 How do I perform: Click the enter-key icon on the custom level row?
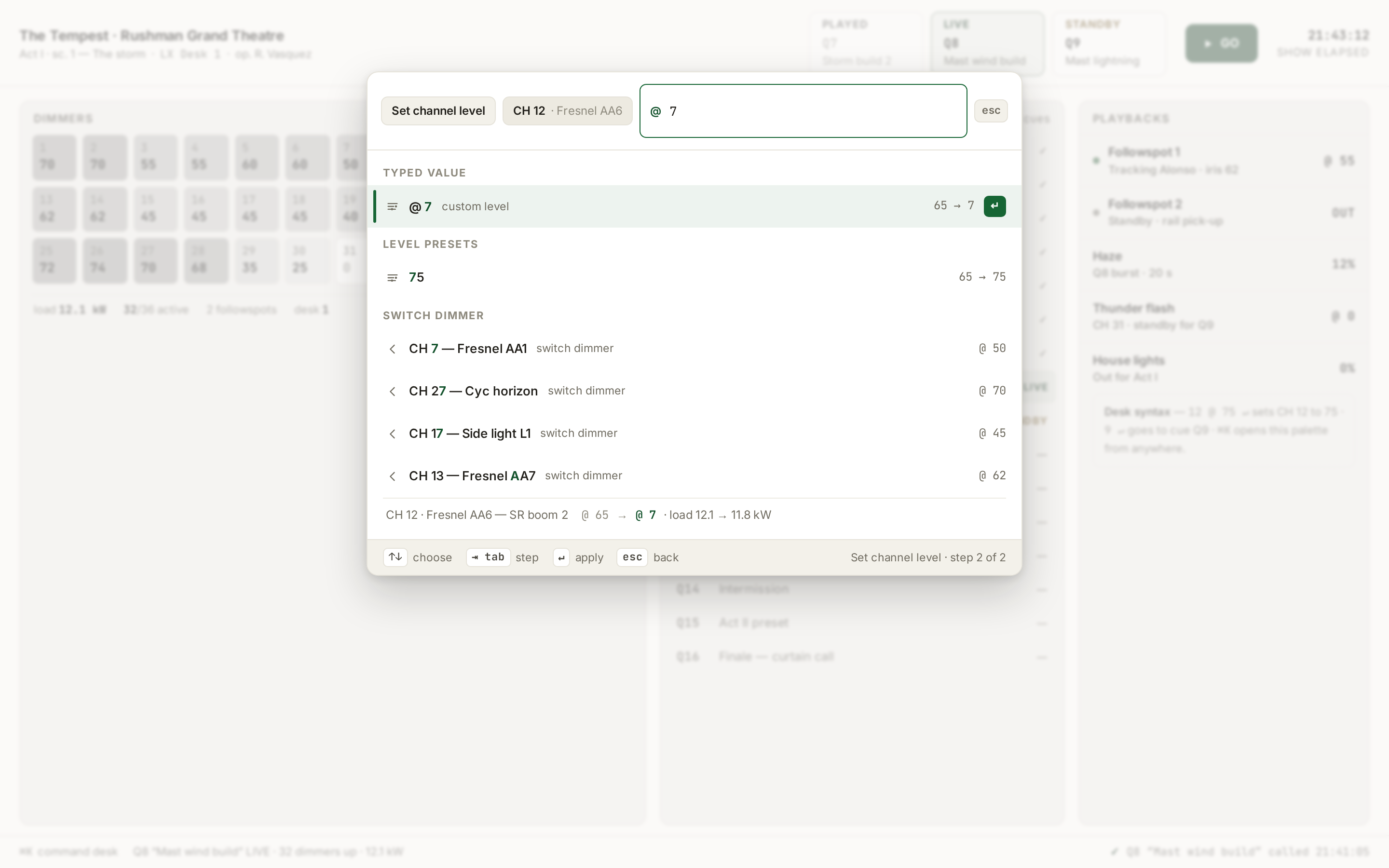coord(994,206)
